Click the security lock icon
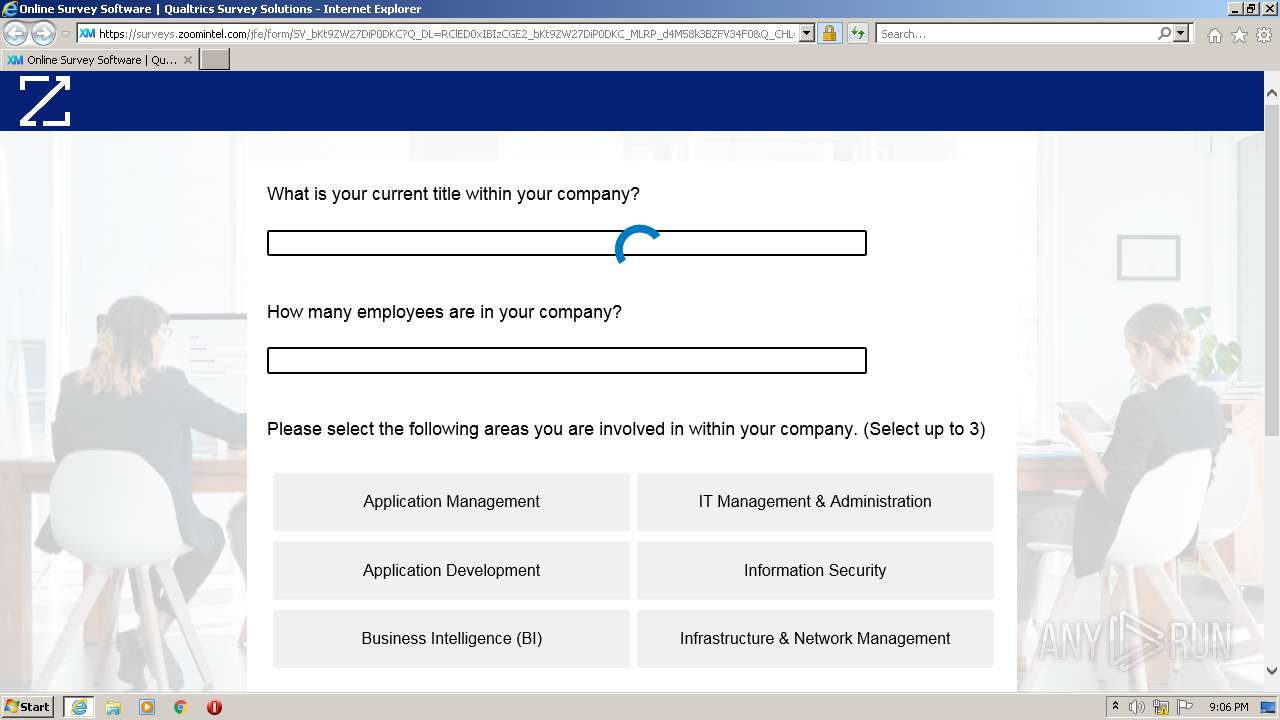Viewport: 1280px width, 720px height. pyautogui.click(x=829, y=33)
